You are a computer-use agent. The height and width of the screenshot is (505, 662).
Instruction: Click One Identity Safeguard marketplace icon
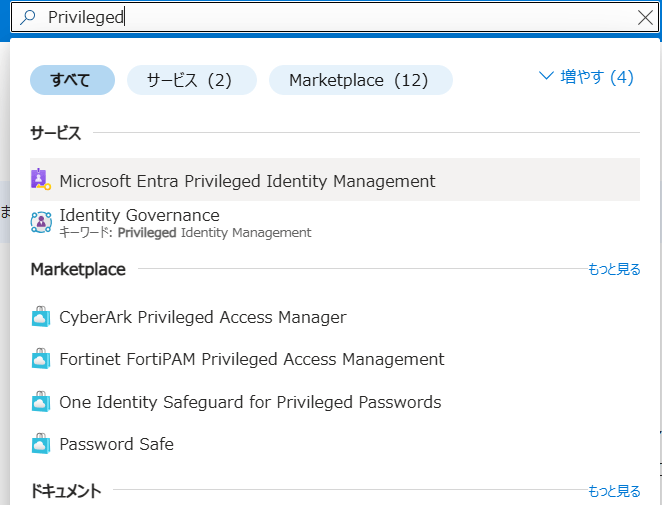[41, 402]
